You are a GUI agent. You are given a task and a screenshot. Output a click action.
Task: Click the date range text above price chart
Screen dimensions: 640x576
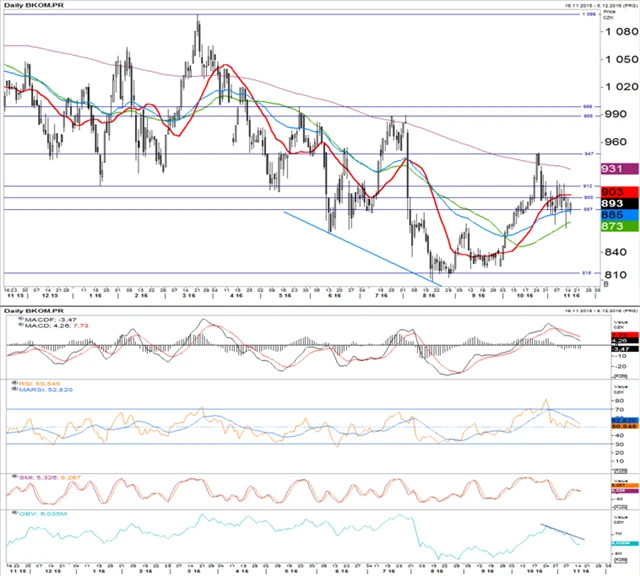click(601, 6)
